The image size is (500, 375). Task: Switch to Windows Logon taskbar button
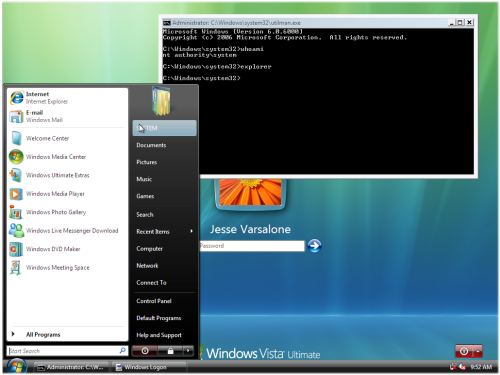[x=149, y=367]
